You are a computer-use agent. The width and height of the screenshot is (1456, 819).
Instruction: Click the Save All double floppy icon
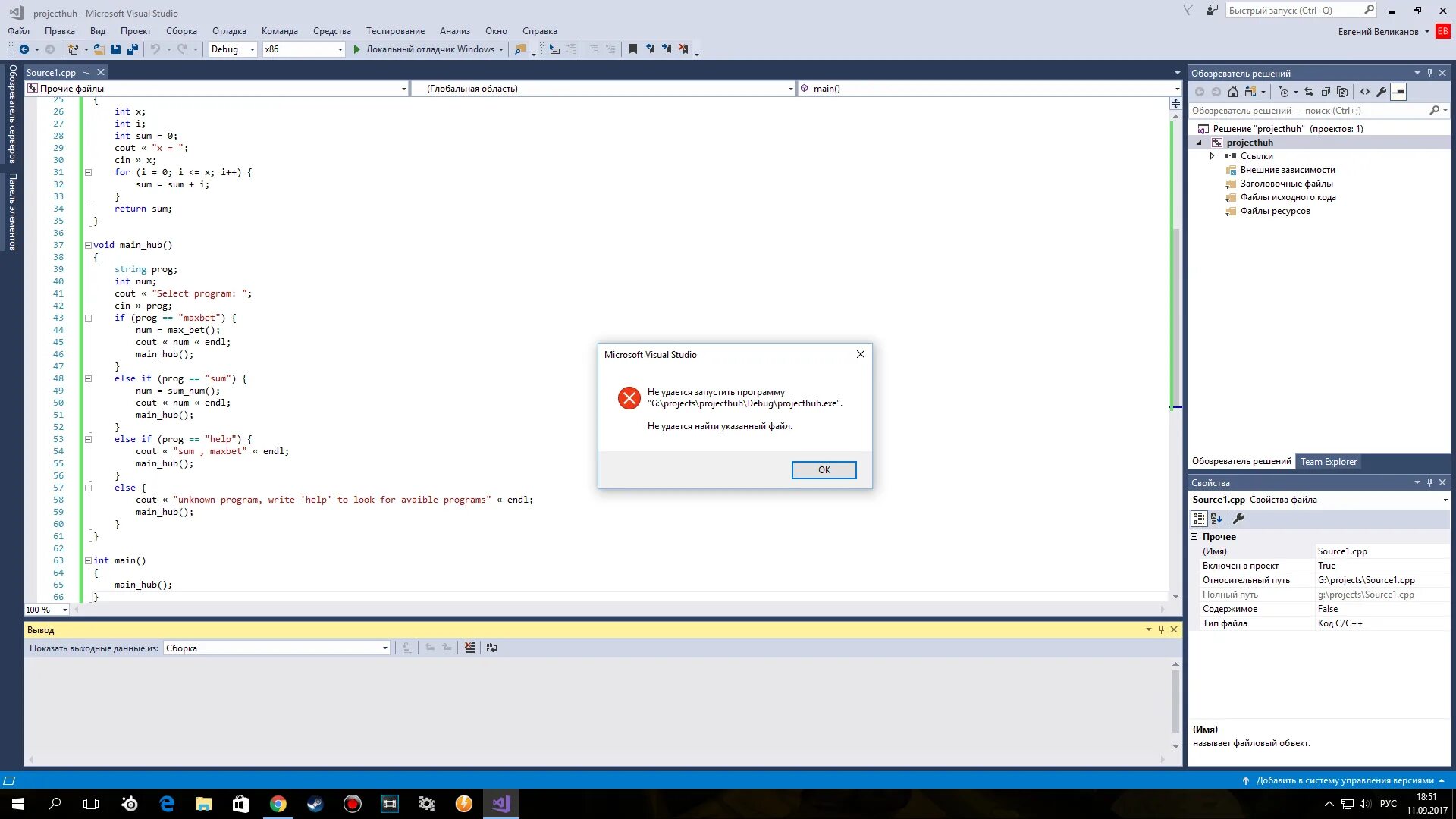[x=133, y=49]
